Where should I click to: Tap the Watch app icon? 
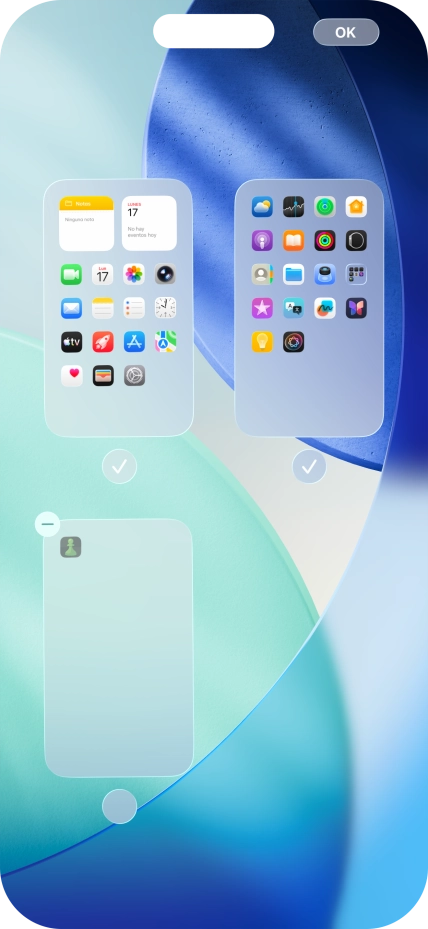pos(356,241)
